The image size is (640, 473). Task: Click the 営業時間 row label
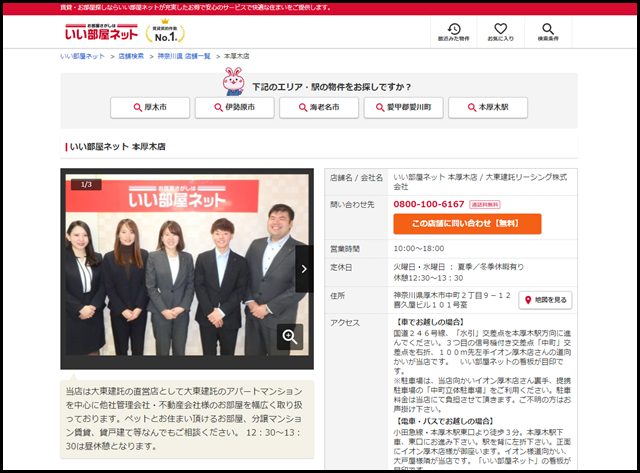[345, 249]
